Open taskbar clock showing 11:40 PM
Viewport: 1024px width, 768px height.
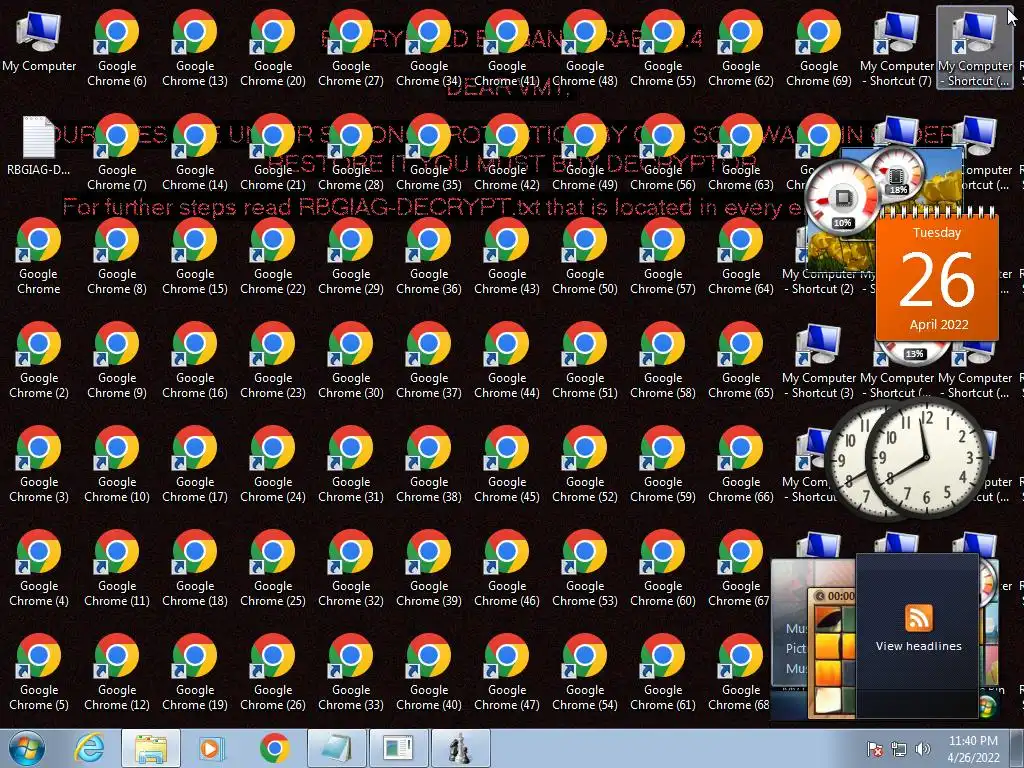tap(974, 749)
